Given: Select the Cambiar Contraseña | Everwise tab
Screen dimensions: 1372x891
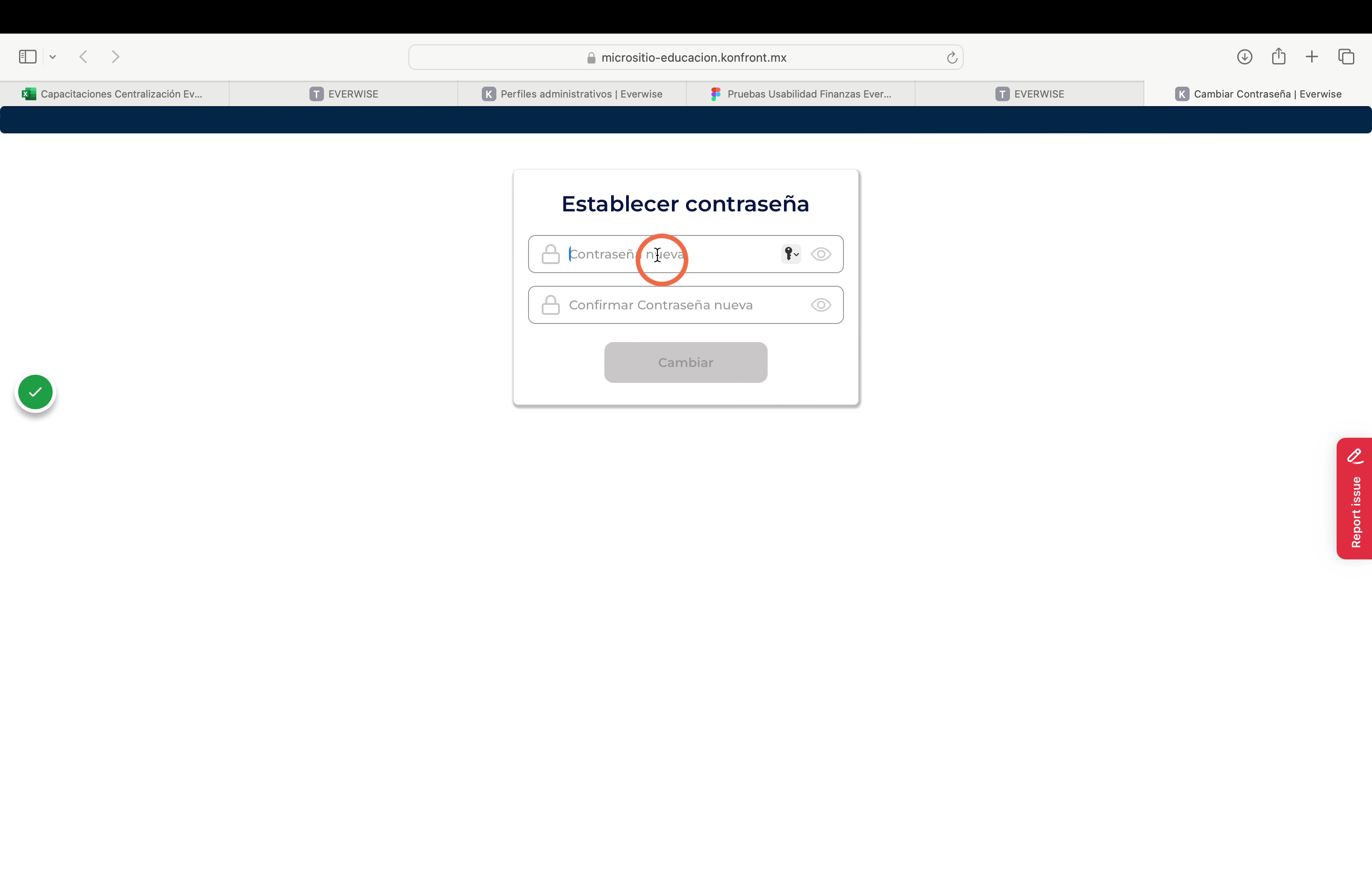Looking at the screenshot, I should 1258,94.
